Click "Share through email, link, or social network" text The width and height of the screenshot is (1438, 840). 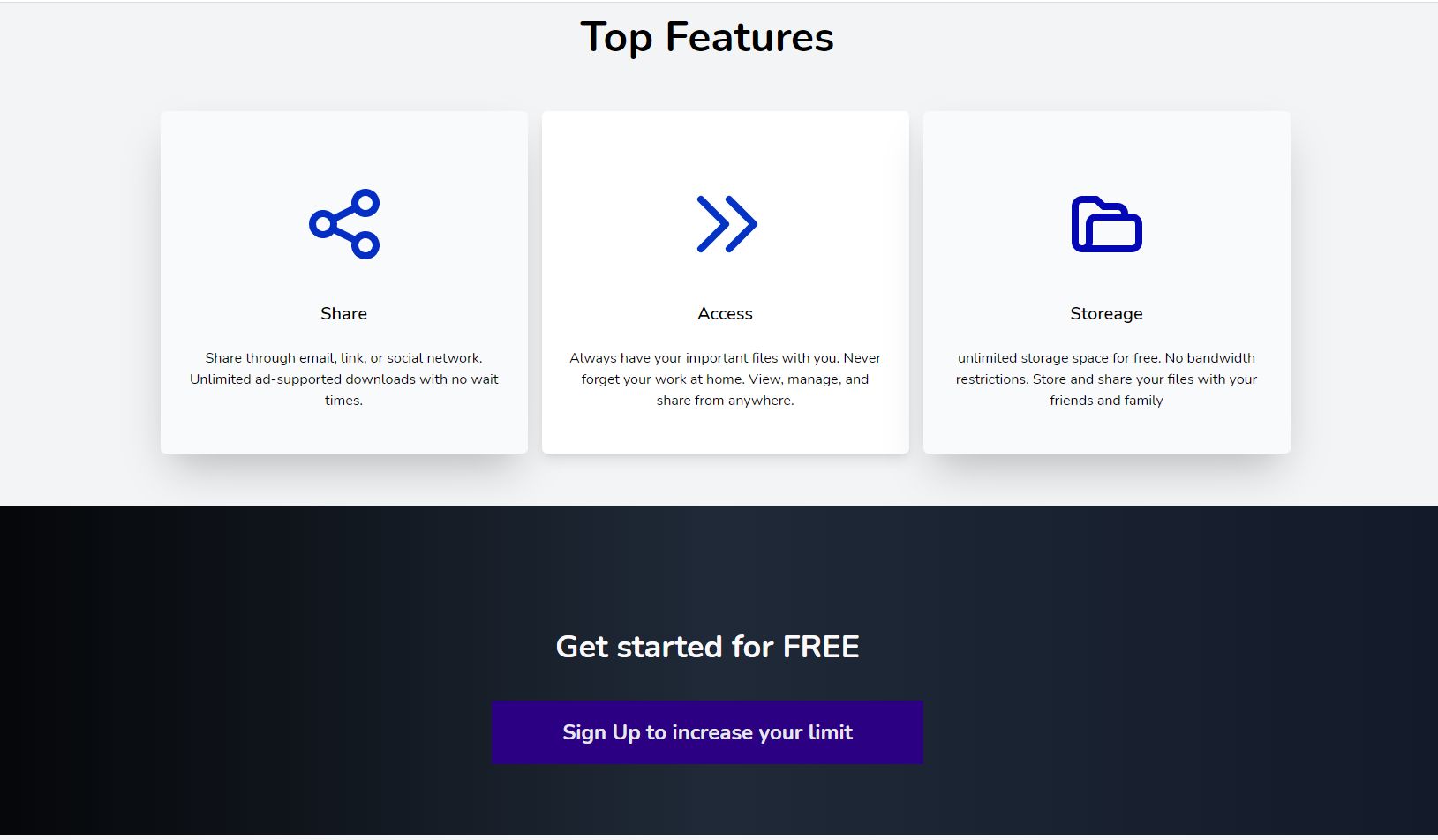click(343, 358)
